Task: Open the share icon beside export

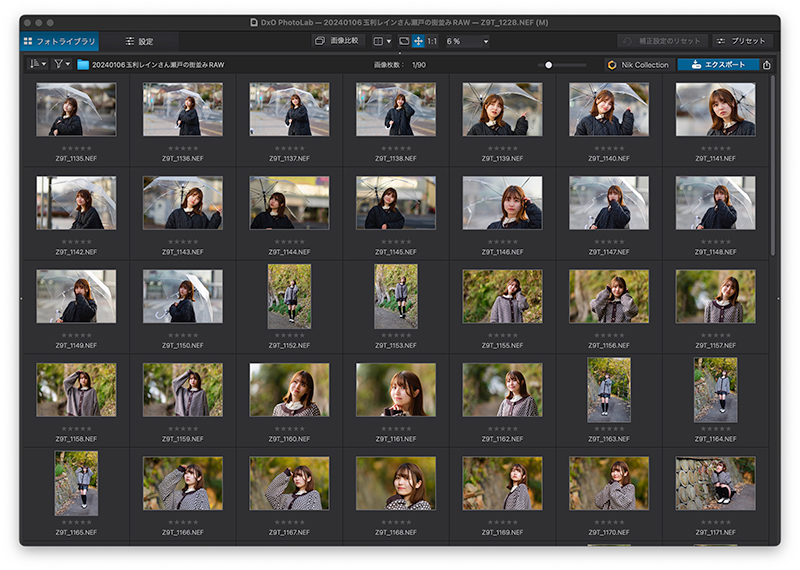Action: pos(766,65)
